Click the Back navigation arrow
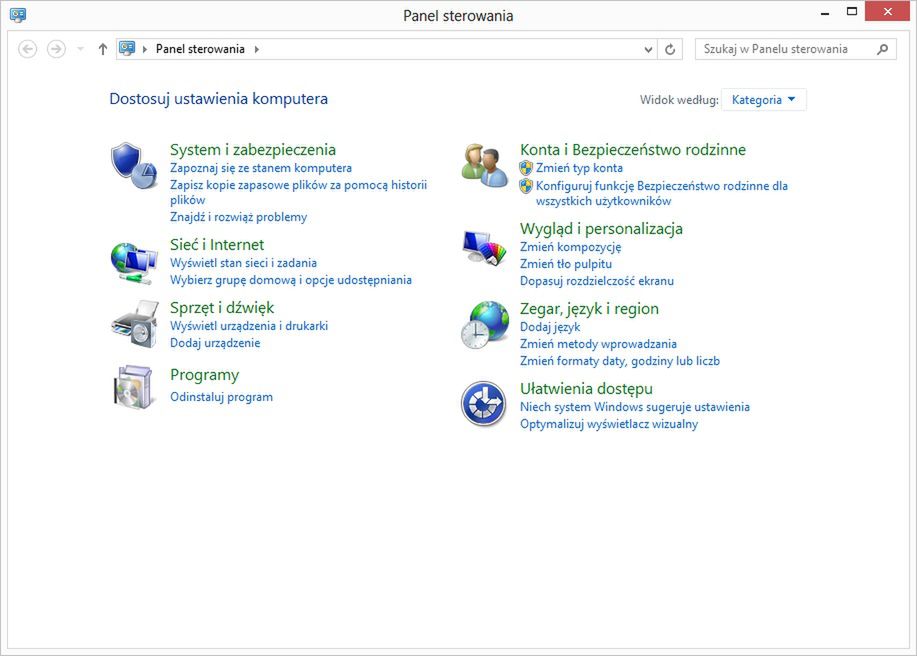This screenshot has height=656, width=917. click(27, 49)
